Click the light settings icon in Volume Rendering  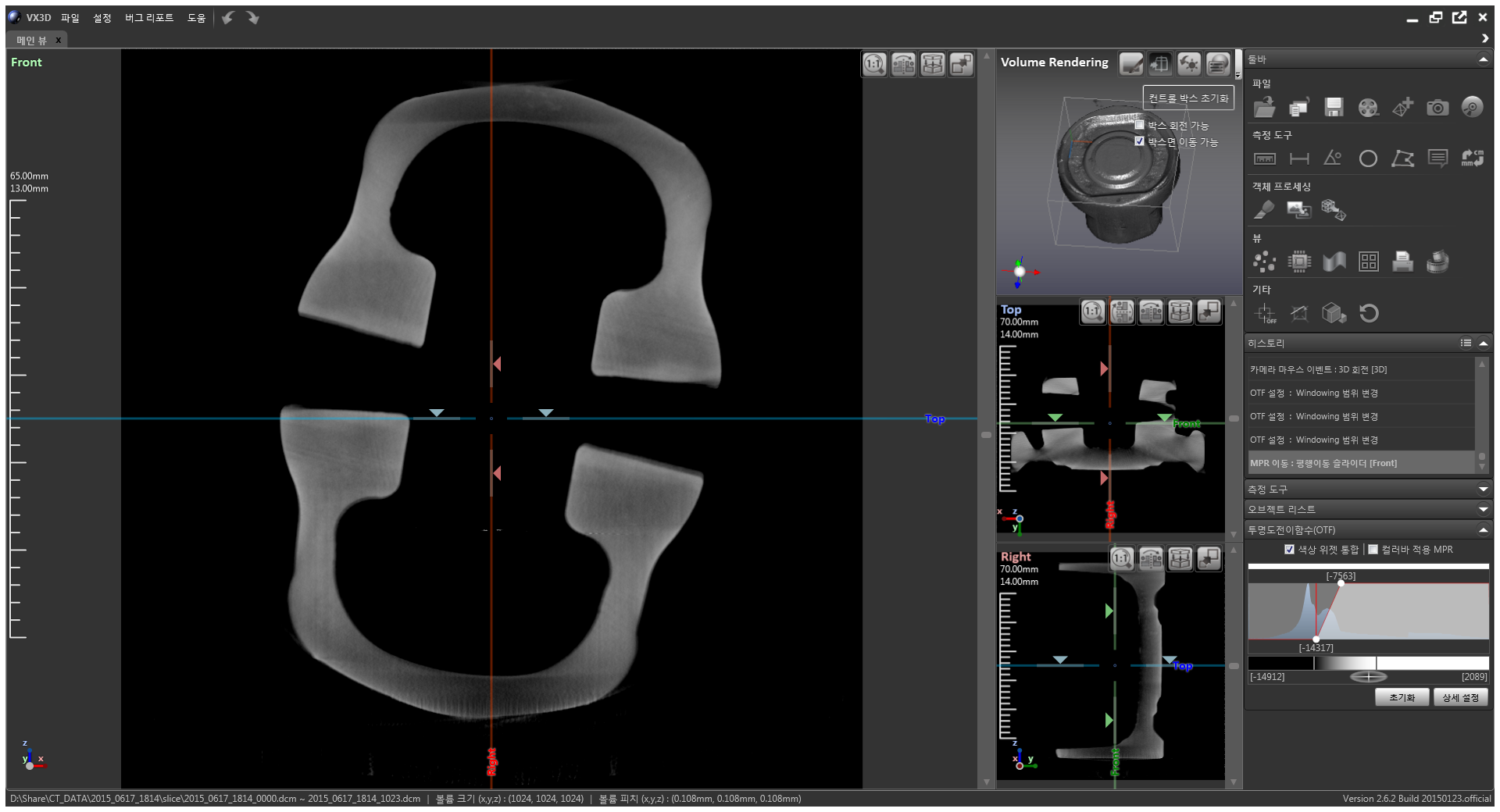[1188, 64]
